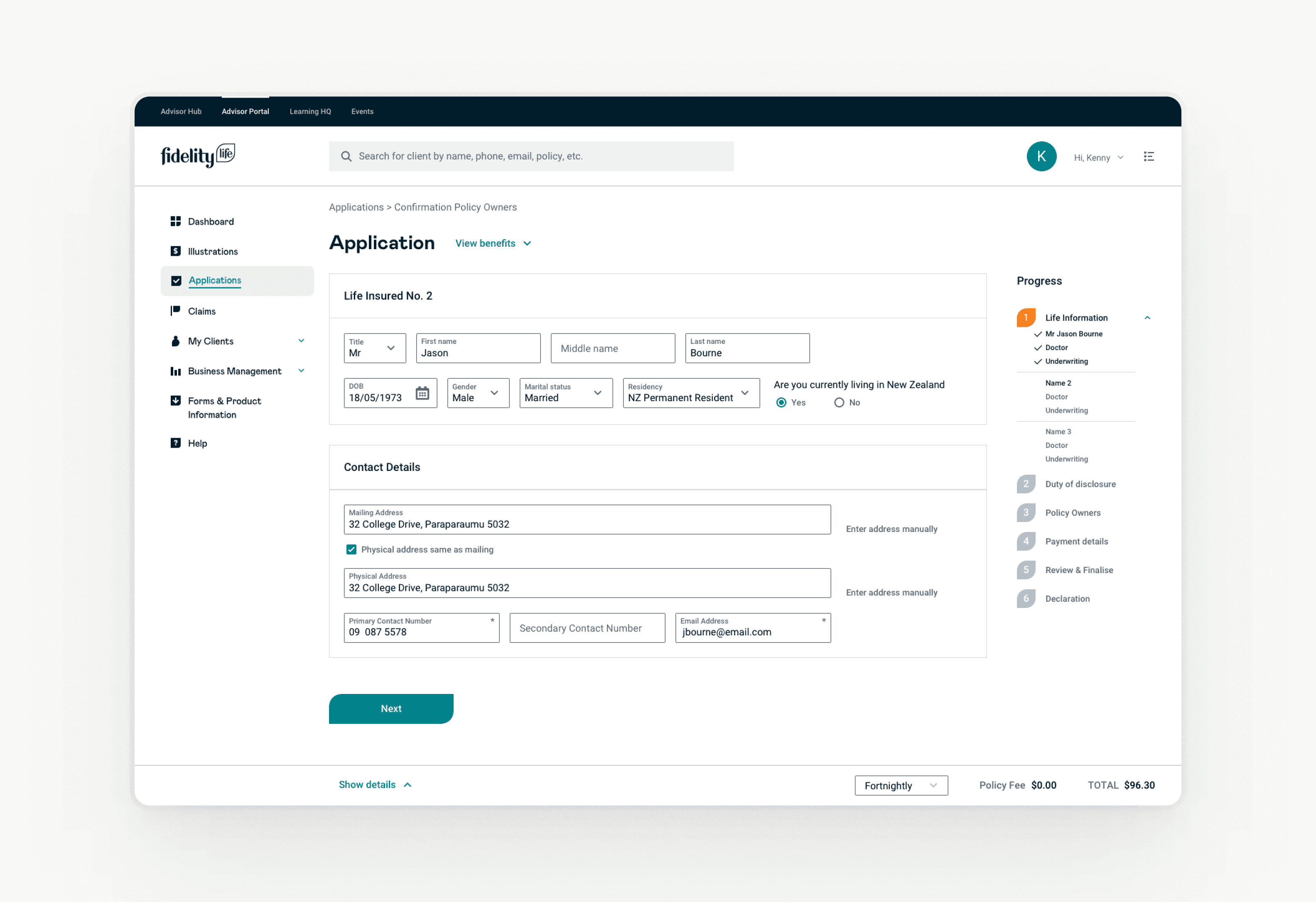Open the list icon at top right

(x=1149, y=157)
